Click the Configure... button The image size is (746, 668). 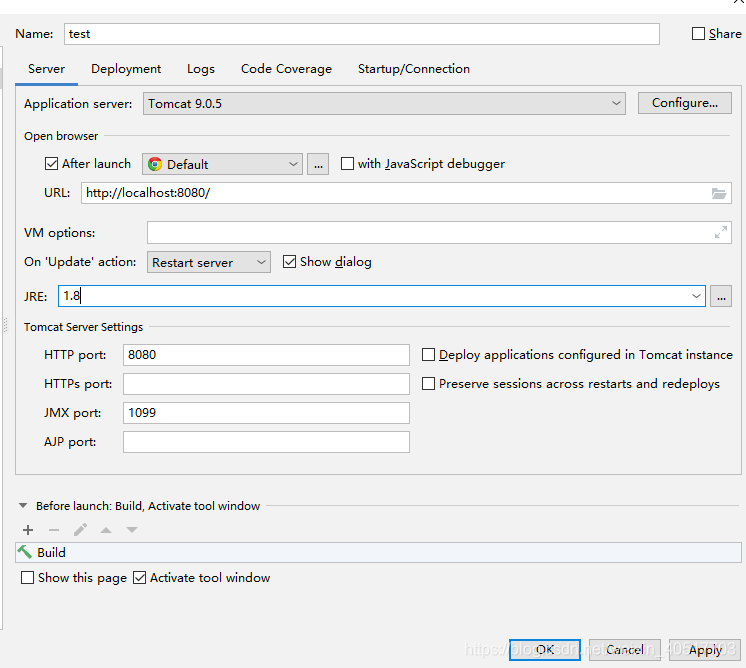[685, 103]
